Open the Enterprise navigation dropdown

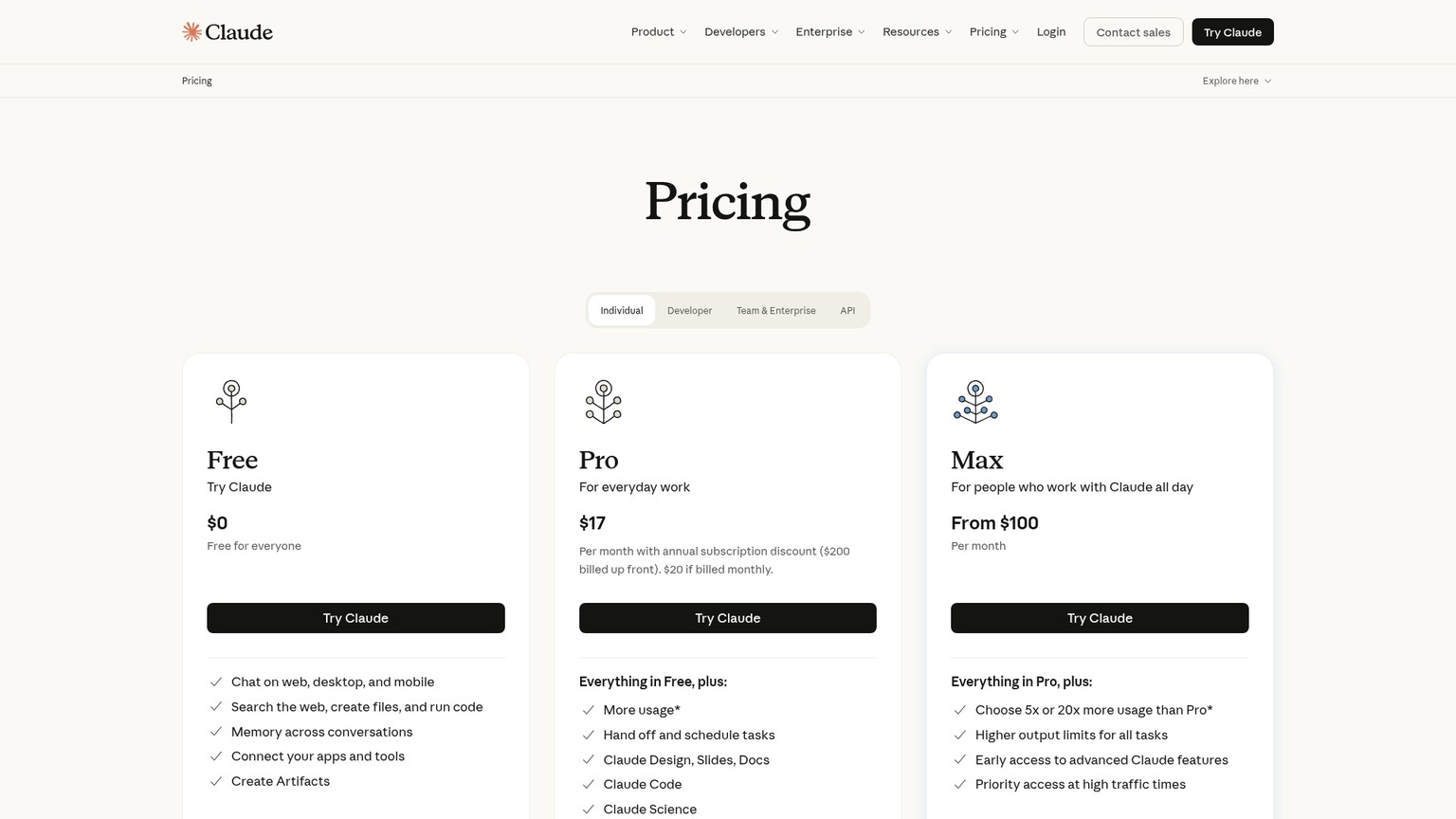[x=830, y=32]
